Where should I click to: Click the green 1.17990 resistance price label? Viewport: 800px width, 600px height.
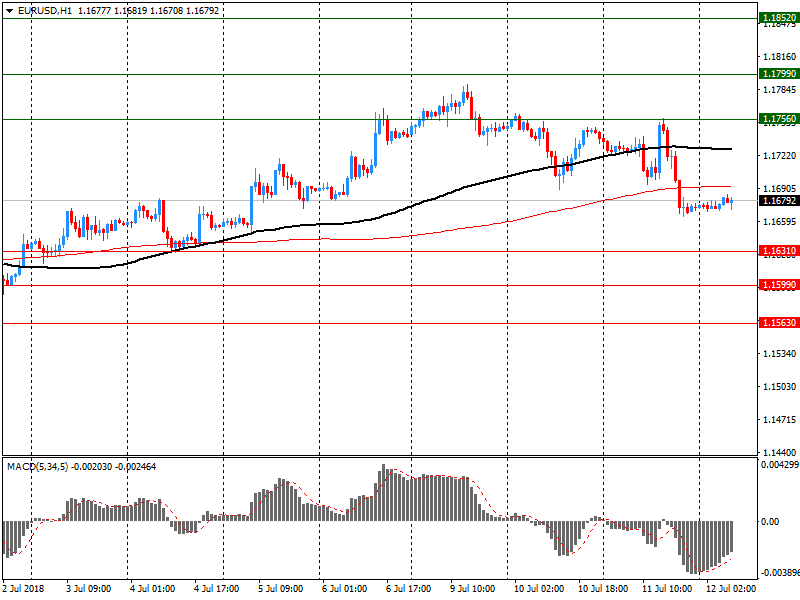778,74
